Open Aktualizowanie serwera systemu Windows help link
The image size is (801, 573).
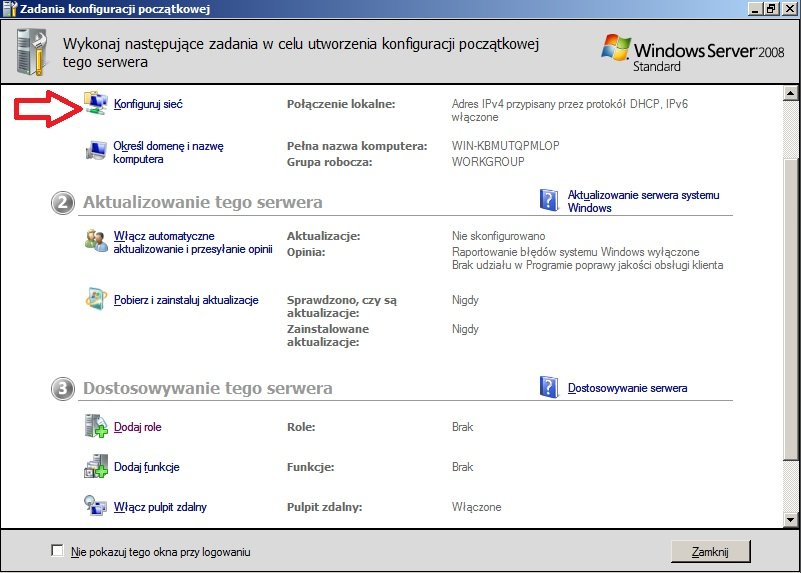(644, 201)
